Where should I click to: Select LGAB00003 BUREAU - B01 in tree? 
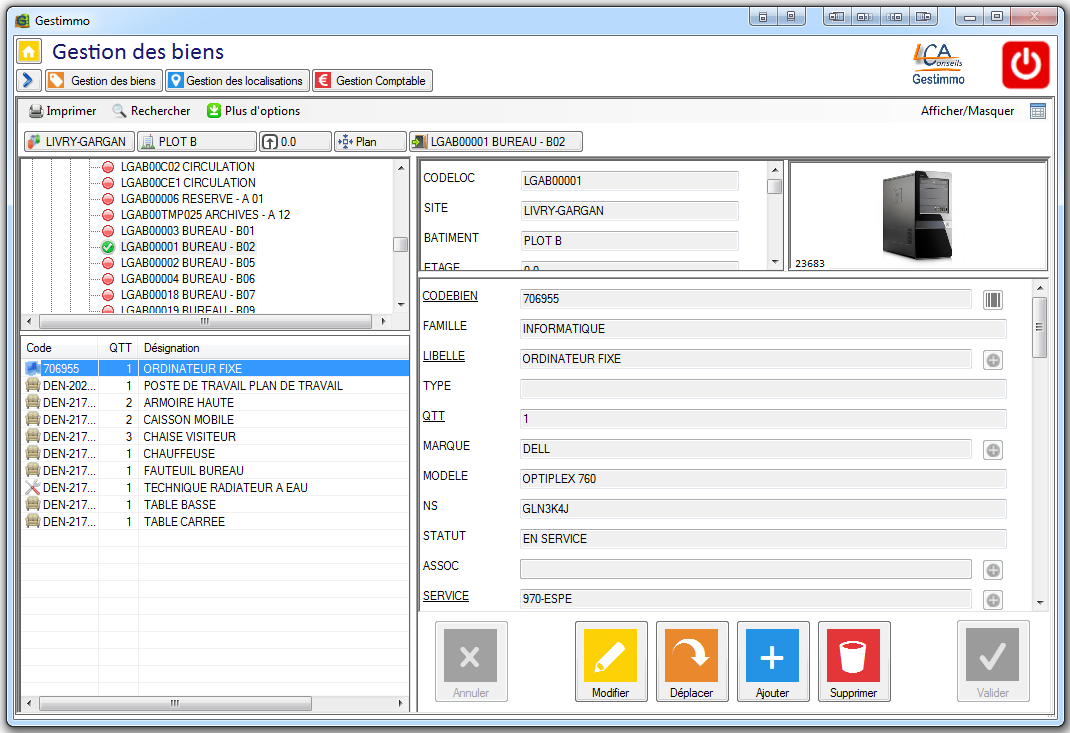coord(187,231)
